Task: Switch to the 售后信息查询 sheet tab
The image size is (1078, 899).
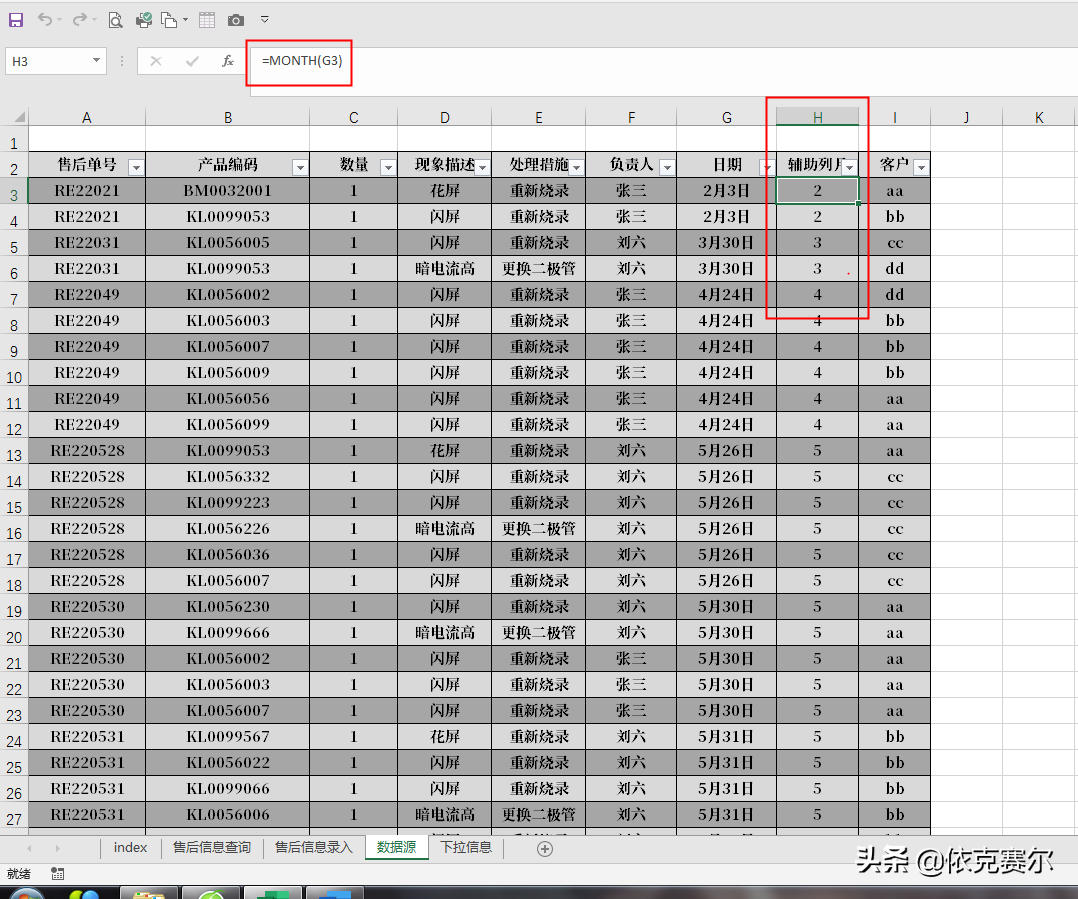Action: click(x=212, y=847)
